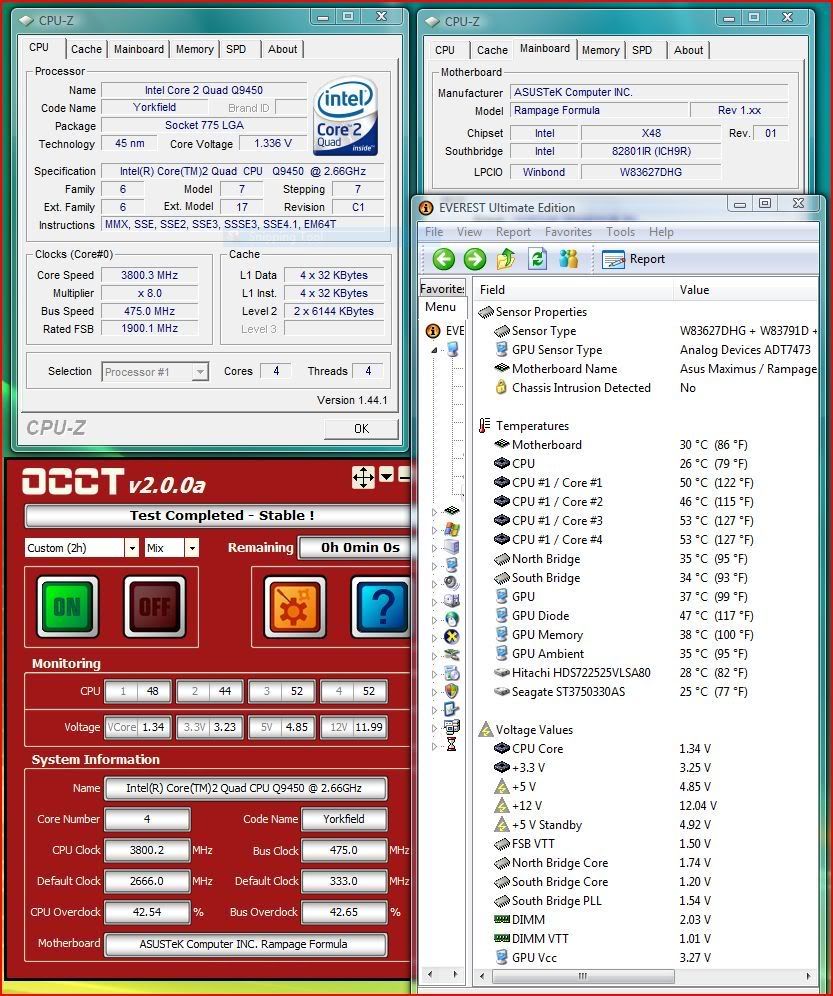
Task: Expand the Windows flag node in tree
Action: [435, 529]
